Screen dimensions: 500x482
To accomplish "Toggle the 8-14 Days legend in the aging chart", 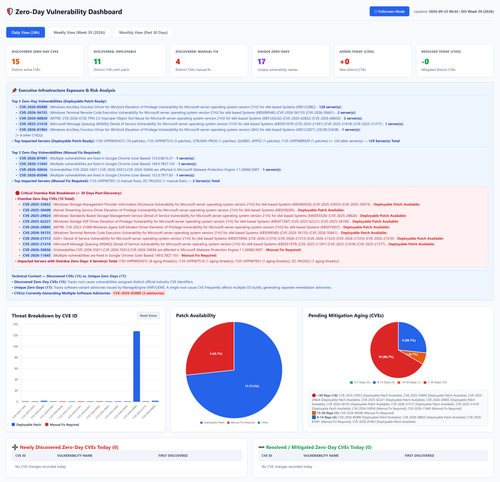I will pyautogui.click(x=384, y=382).
